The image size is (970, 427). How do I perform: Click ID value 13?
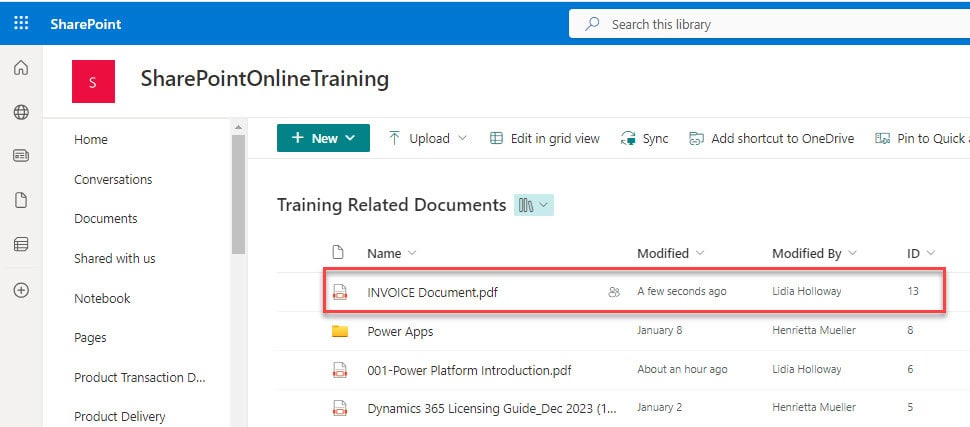coord(913,291)
